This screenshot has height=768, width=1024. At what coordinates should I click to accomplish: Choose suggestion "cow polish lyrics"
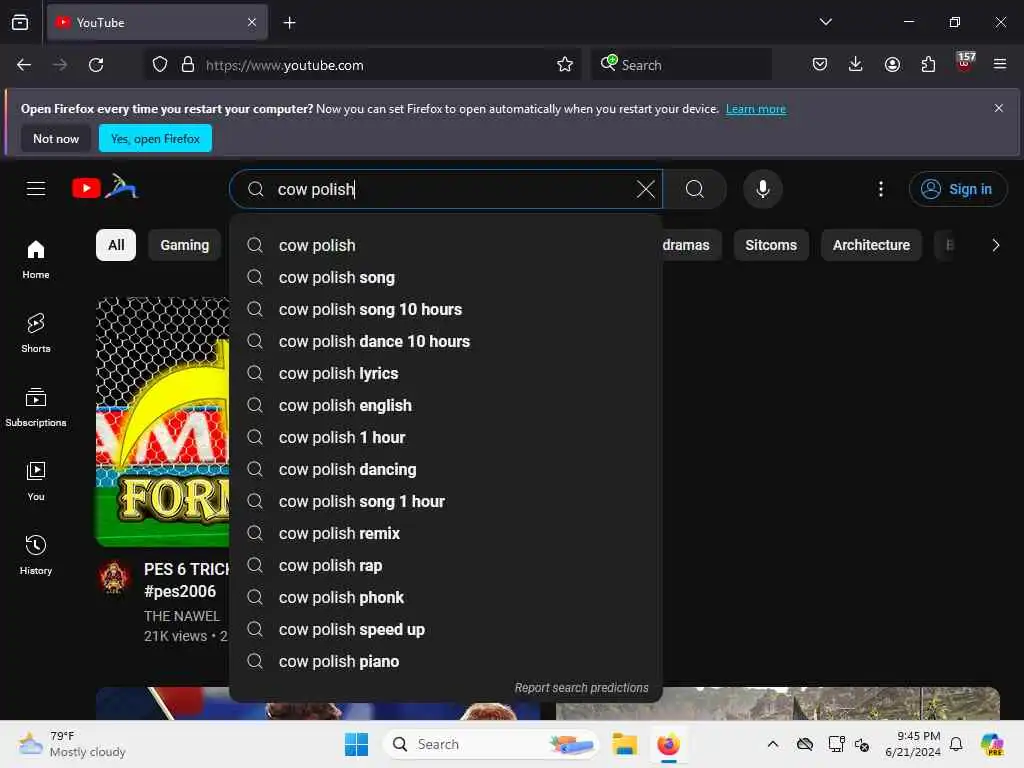coord(446,374)
